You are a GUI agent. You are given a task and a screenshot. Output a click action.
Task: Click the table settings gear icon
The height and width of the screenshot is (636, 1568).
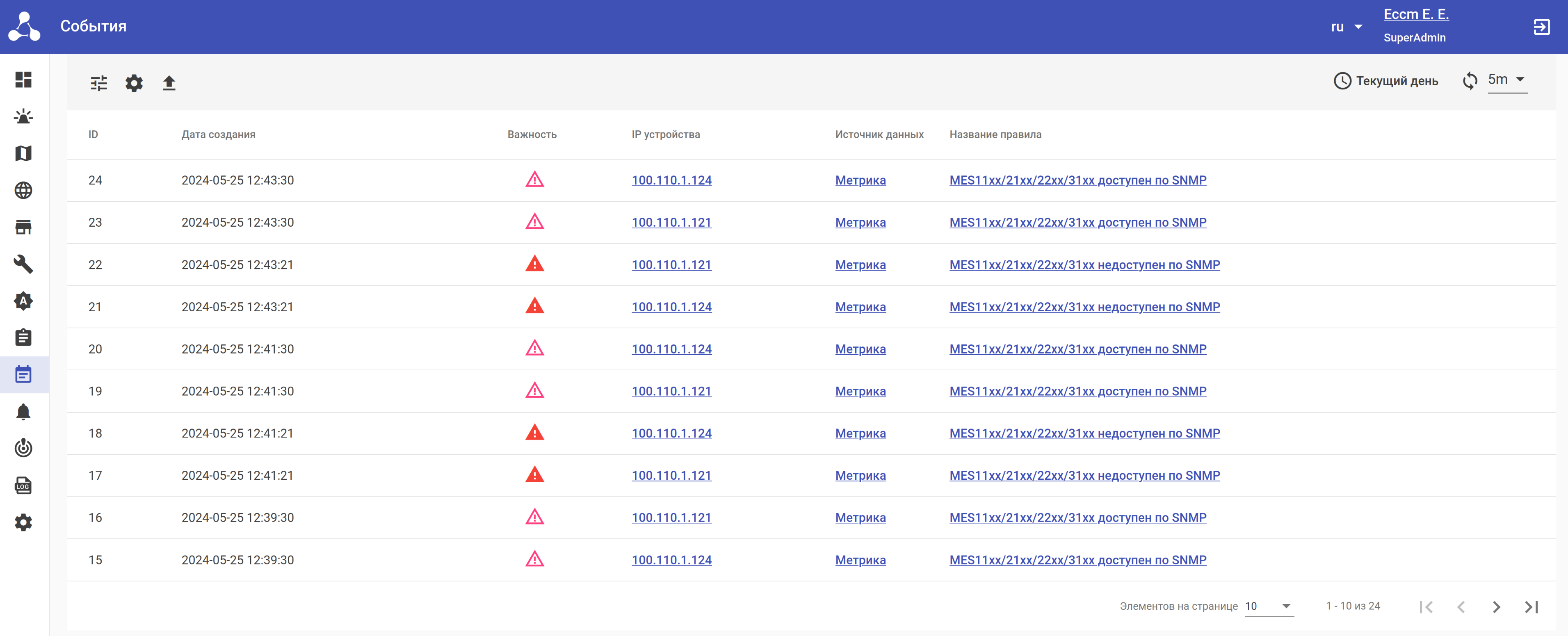[x=134, y=83]
